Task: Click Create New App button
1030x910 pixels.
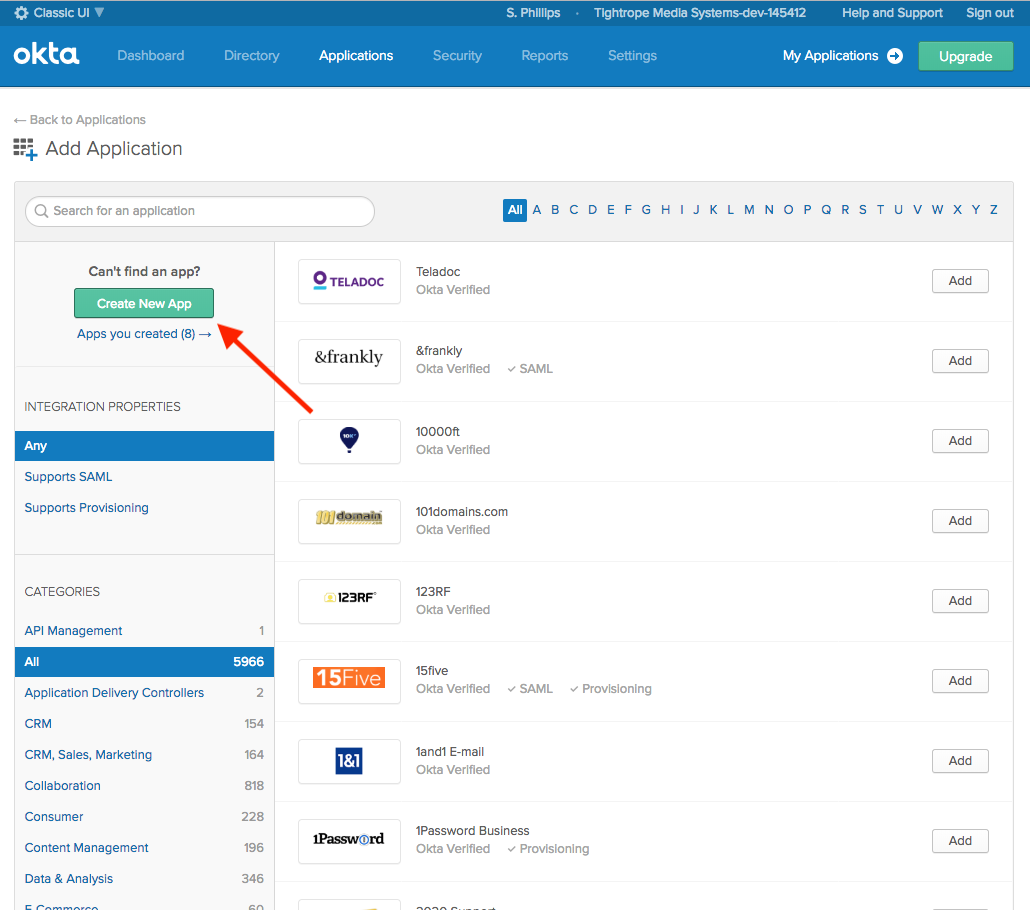Action: [144, 304]
